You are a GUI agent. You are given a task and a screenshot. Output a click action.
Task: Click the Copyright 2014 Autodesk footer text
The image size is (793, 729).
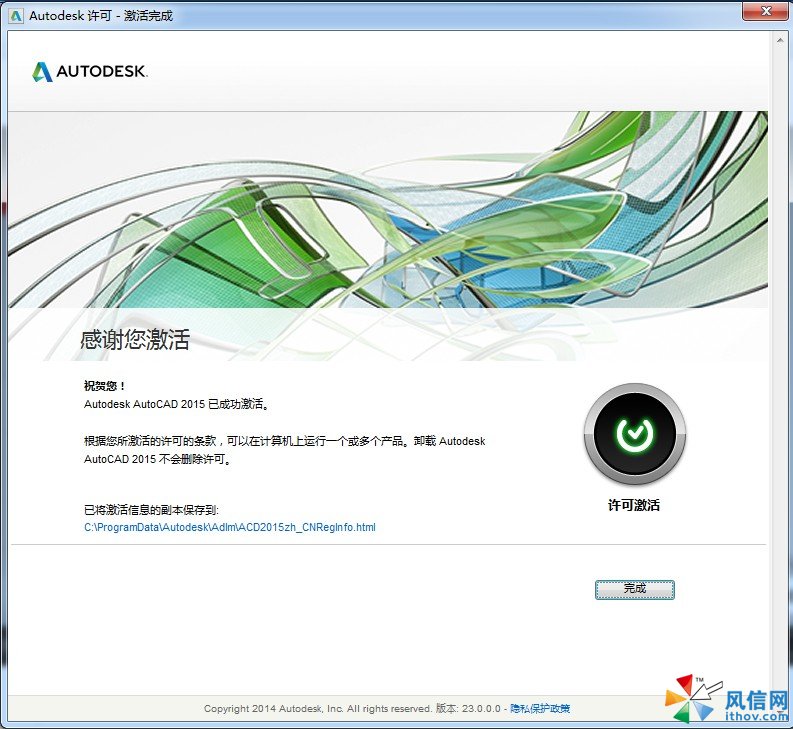tap(318, 708)
